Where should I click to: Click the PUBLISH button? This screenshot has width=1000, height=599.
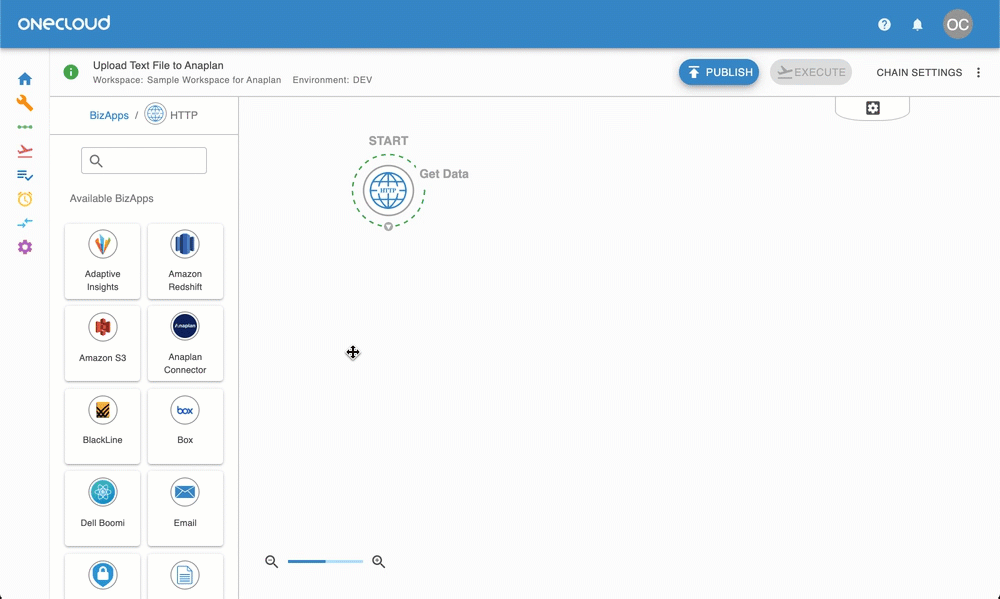pyautogui.click(x=719, y=72)
